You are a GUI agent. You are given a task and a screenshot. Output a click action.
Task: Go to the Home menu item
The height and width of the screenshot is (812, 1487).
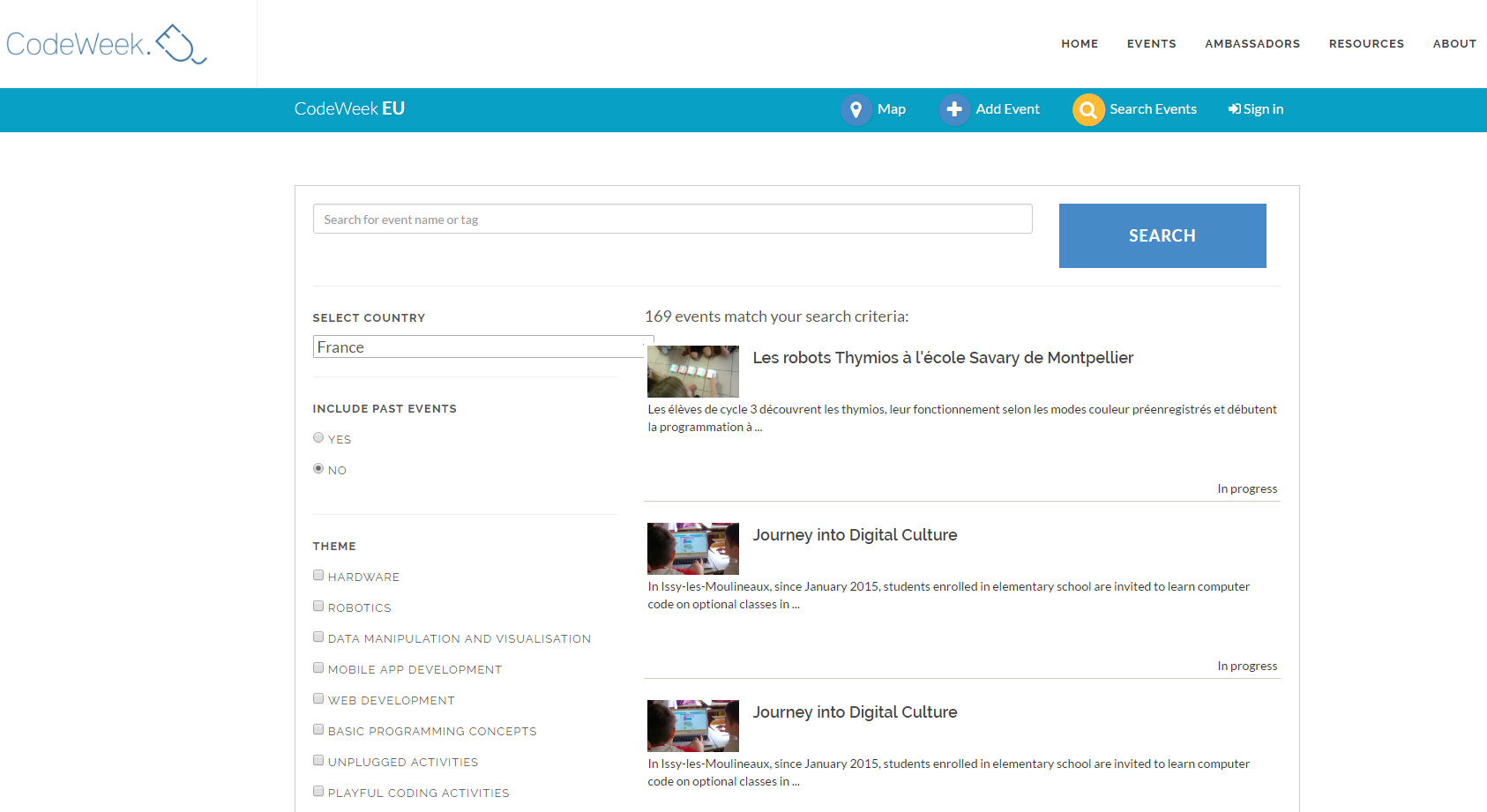pos(1080,44)
